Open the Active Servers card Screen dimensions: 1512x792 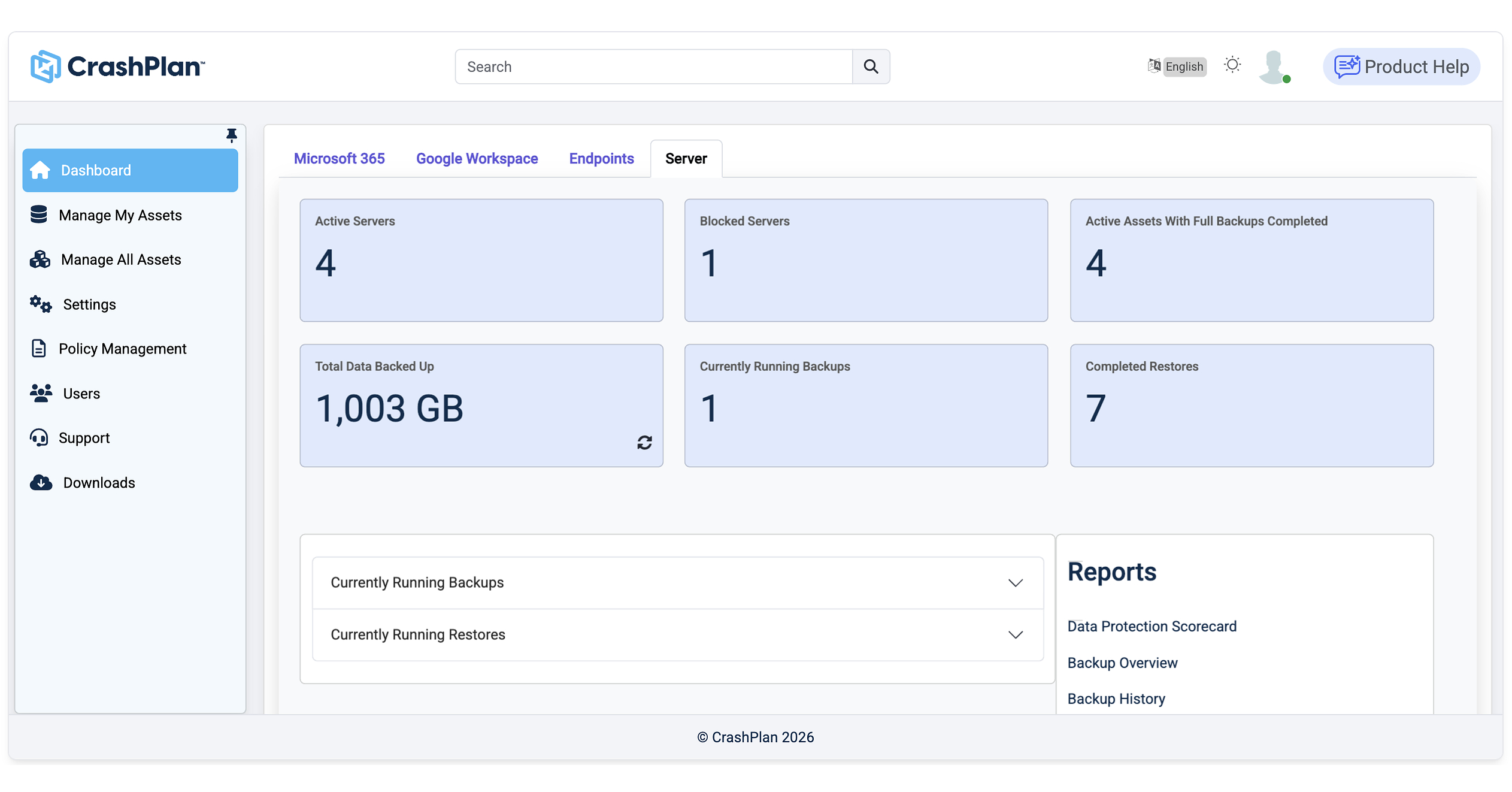pyautogui.click(x=481, y=261)
